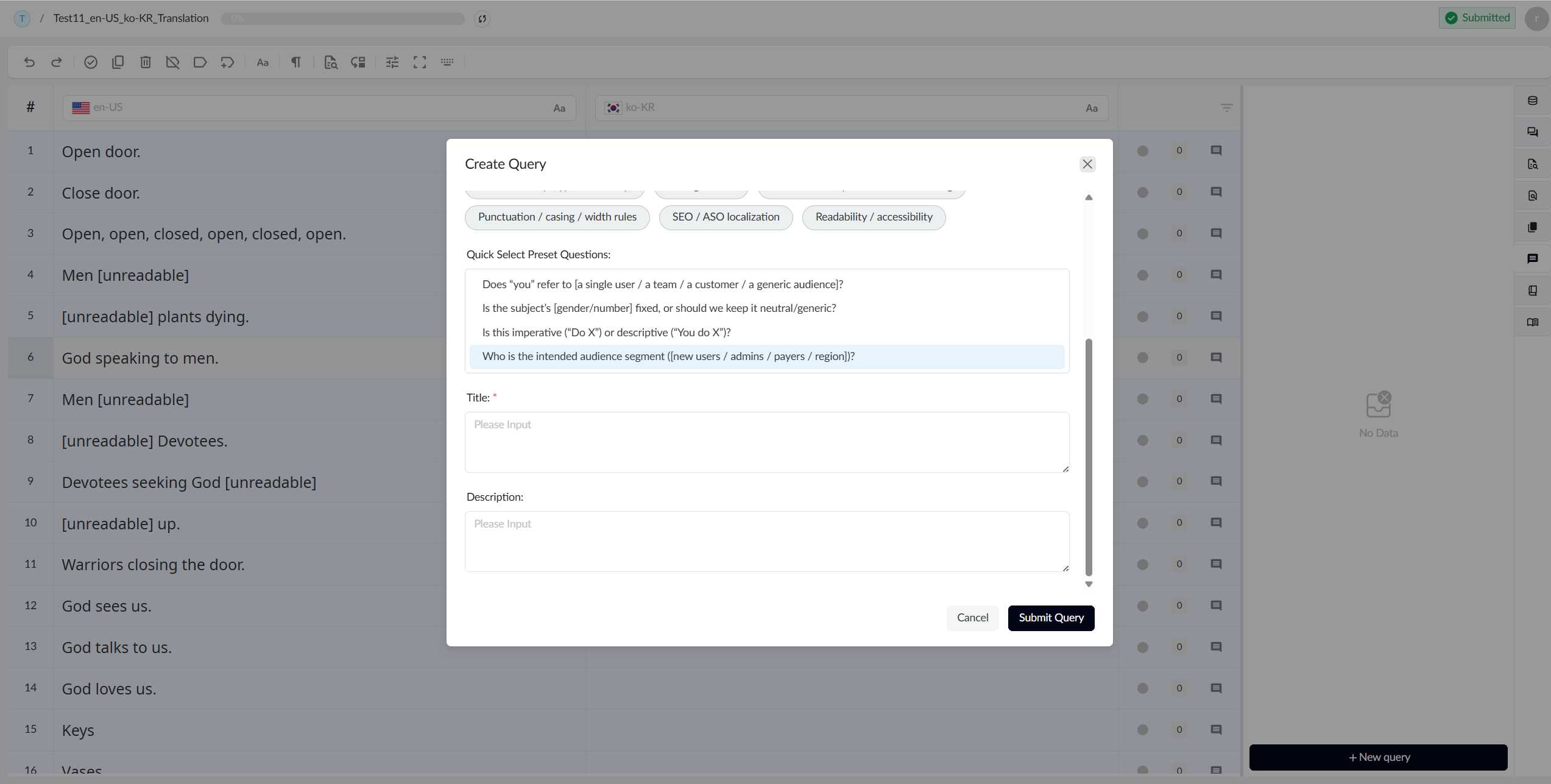Undo the last edit
The width and height of the screenshot is (1551, 784).
[x=29, y=62]
